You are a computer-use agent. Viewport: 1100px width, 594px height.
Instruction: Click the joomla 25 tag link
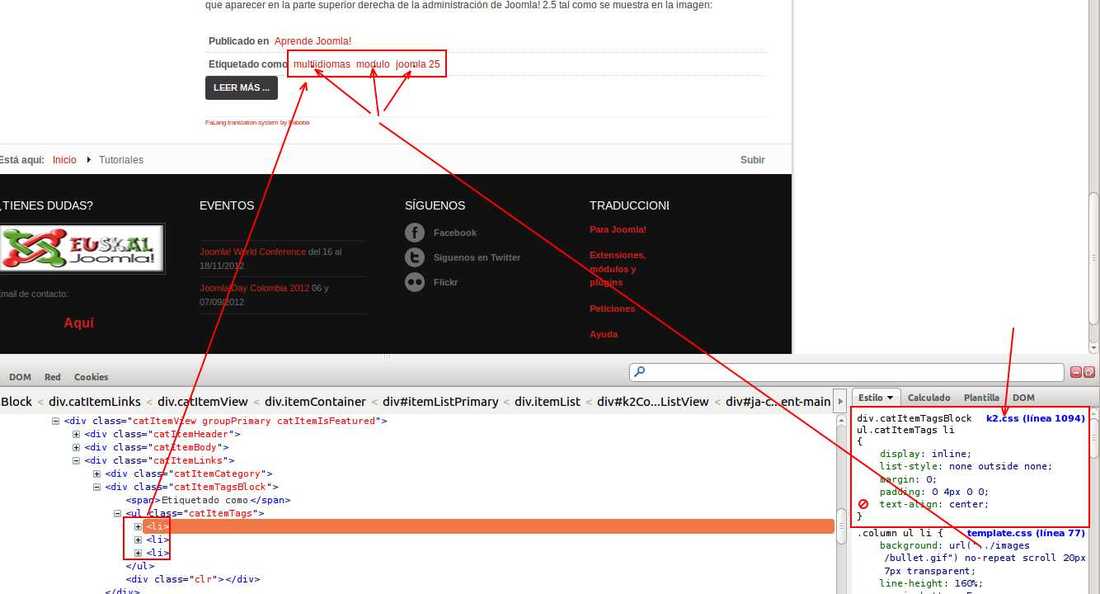pyautogui.click(x=417, y=65)
